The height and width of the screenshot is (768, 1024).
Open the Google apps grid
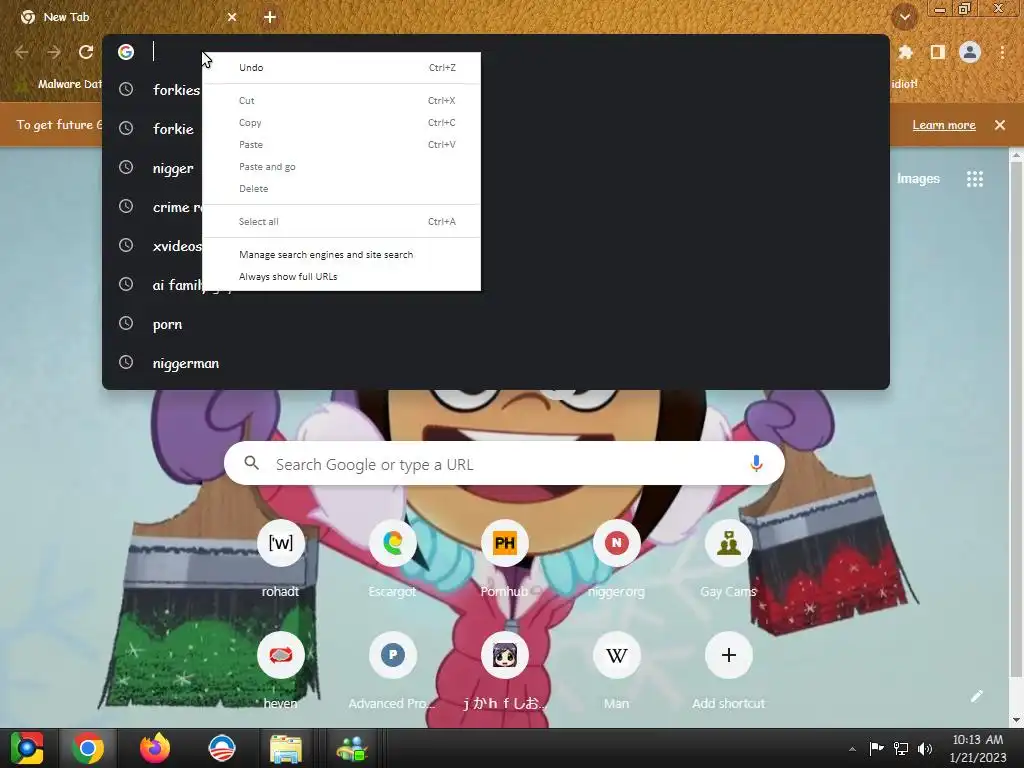(x=974, y=179)
